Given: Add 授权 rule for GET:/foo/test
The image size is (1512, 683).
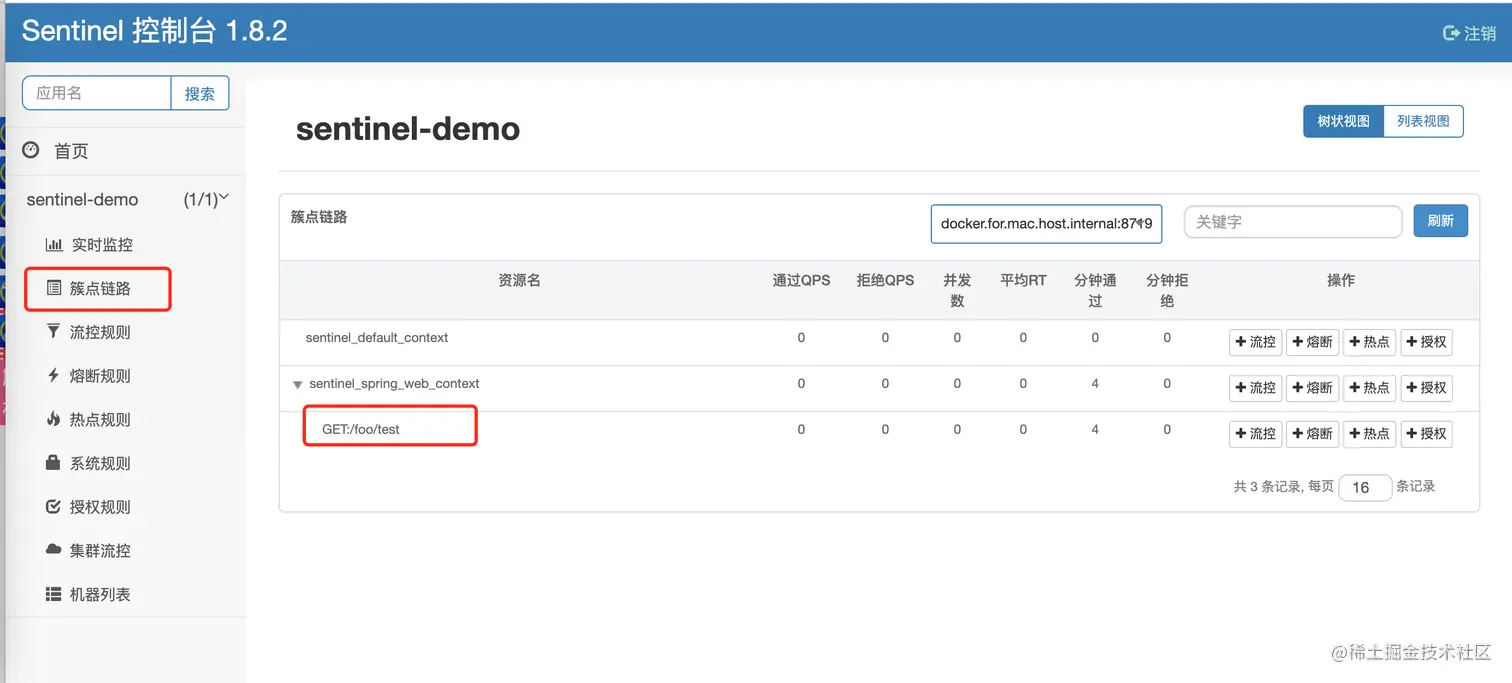Looking at the screenshot, I should pyautogui.click(x=1426, y=434).
